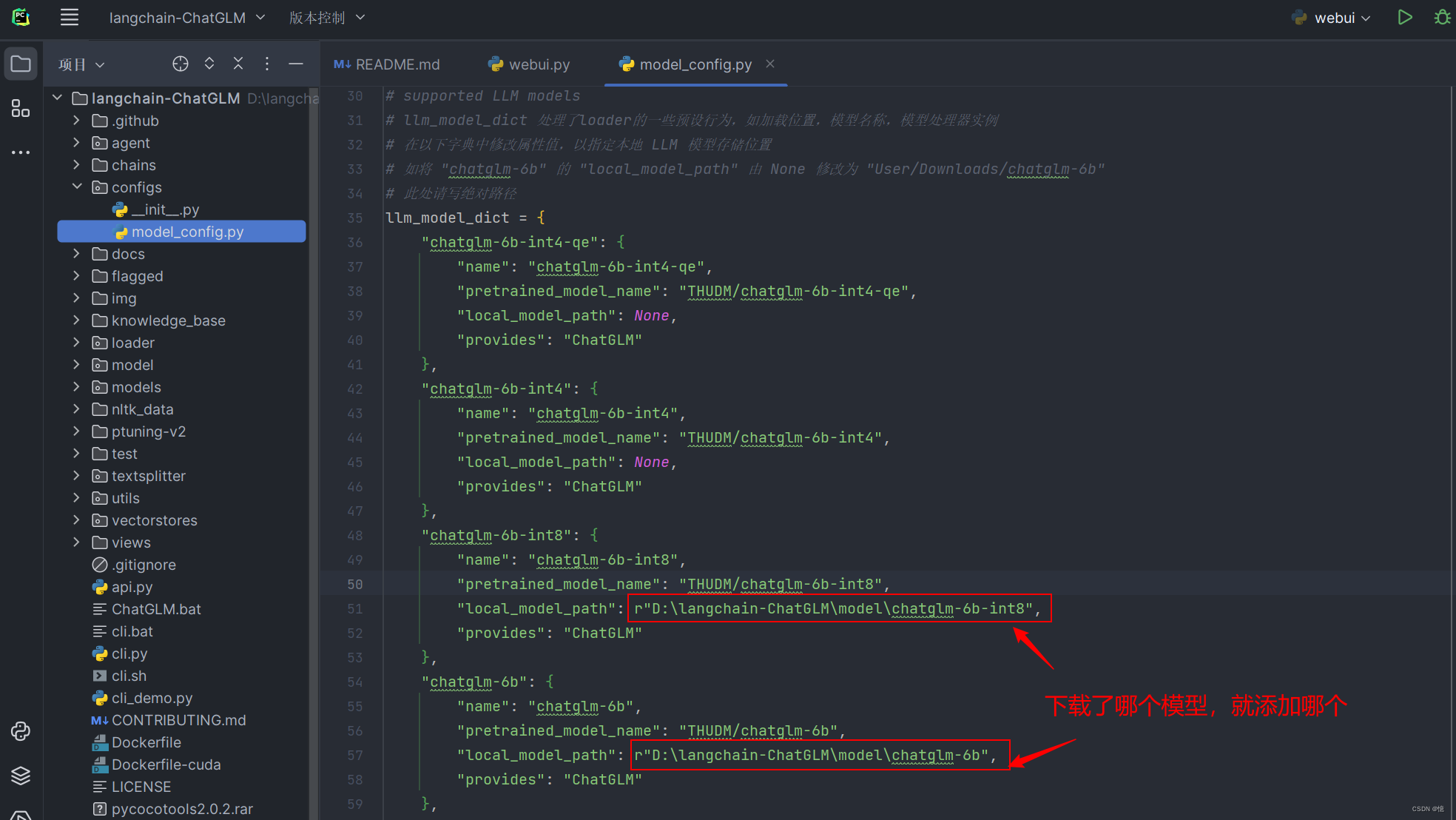Open the Dockerfile file

(x=137, y=742)
